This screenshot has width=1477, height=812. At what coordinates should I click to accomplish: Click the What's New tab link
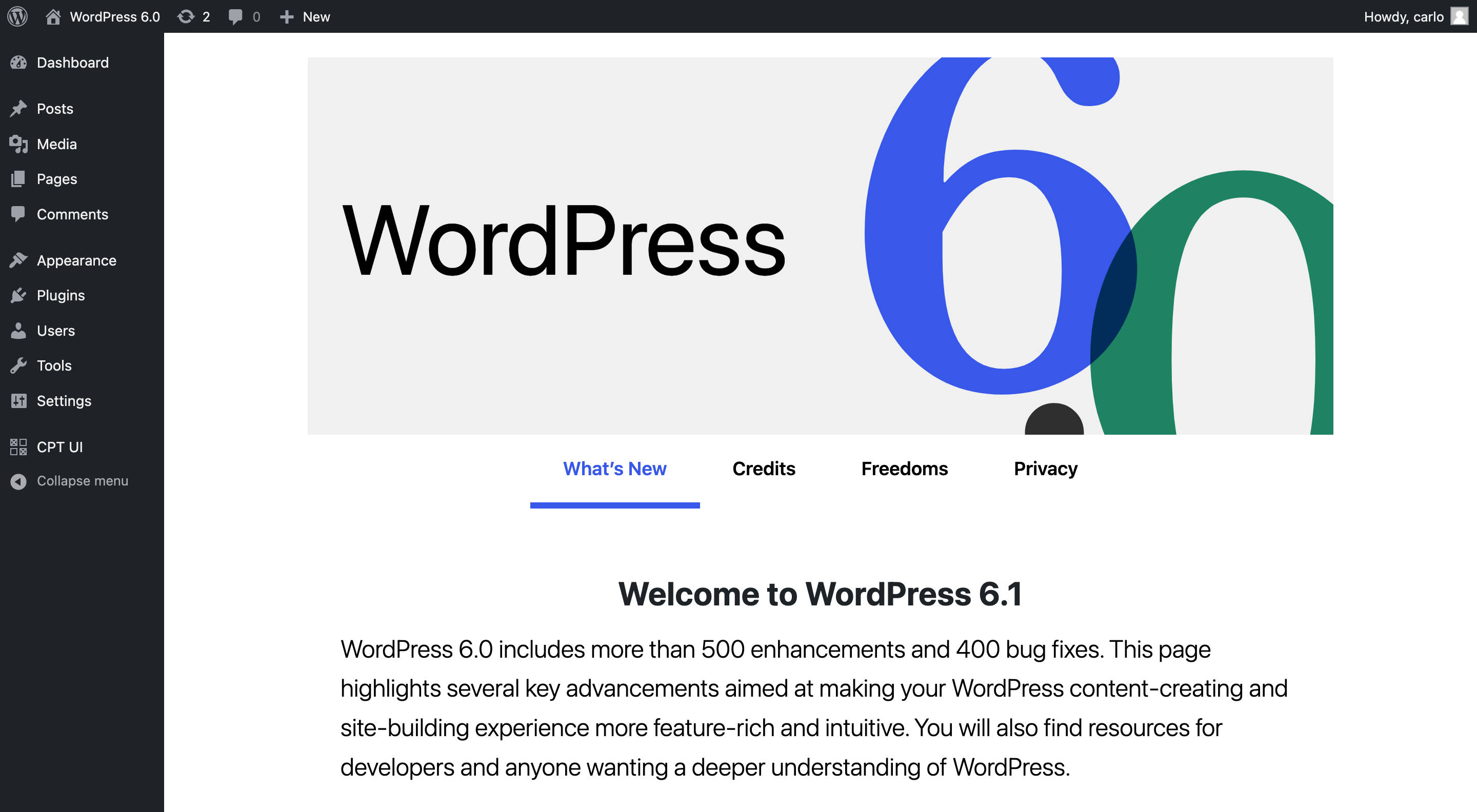click(614, 468)
